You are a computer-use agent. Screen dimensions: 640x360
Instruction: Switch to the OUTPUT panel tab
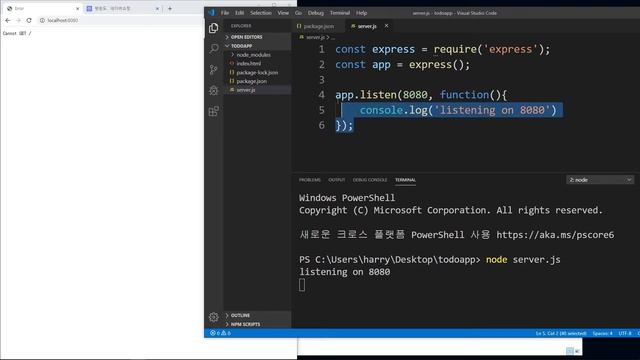pyautogui.click(x=337, y=180)
